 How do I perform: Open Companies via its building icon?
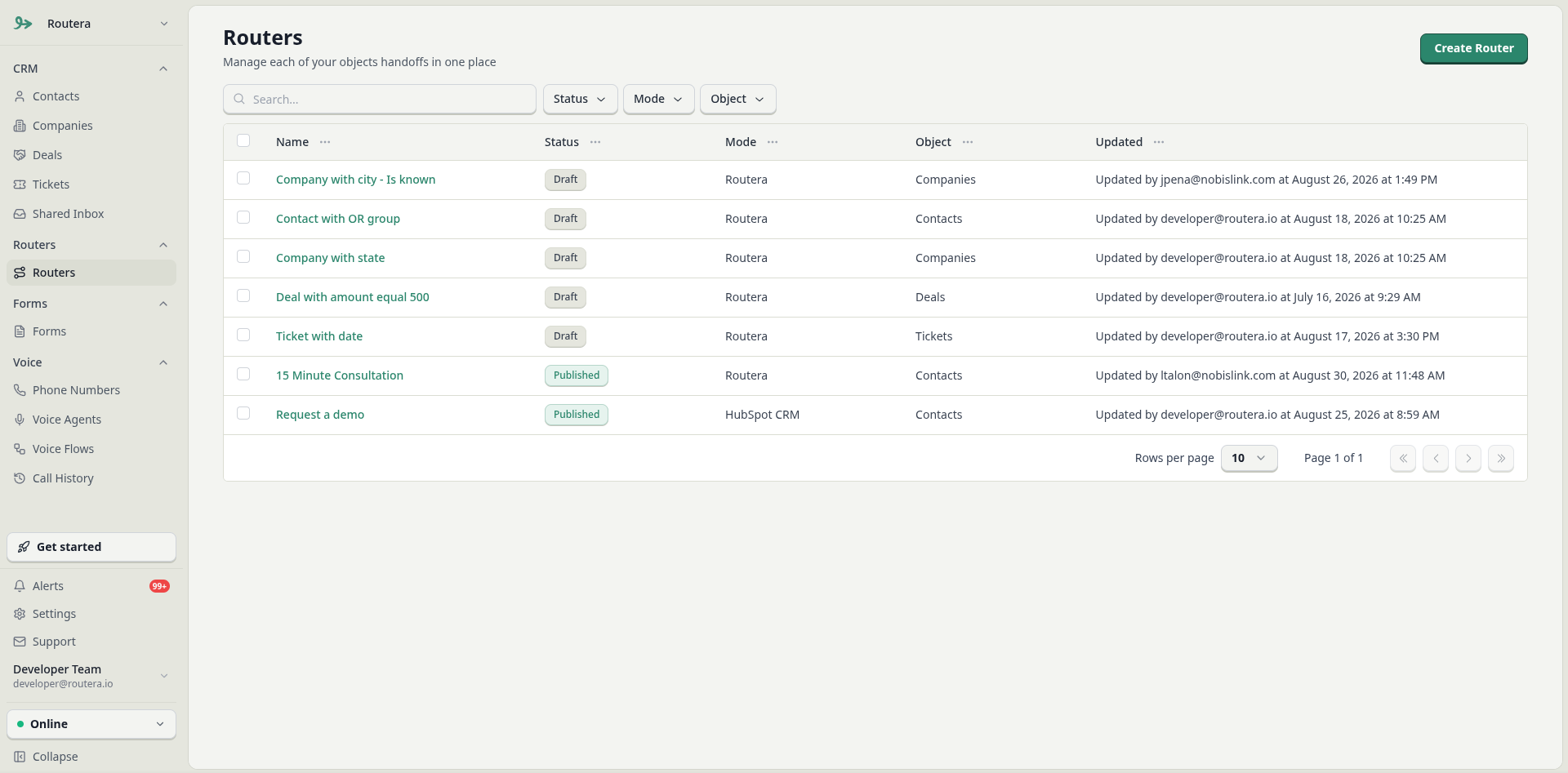click(20, 126)
